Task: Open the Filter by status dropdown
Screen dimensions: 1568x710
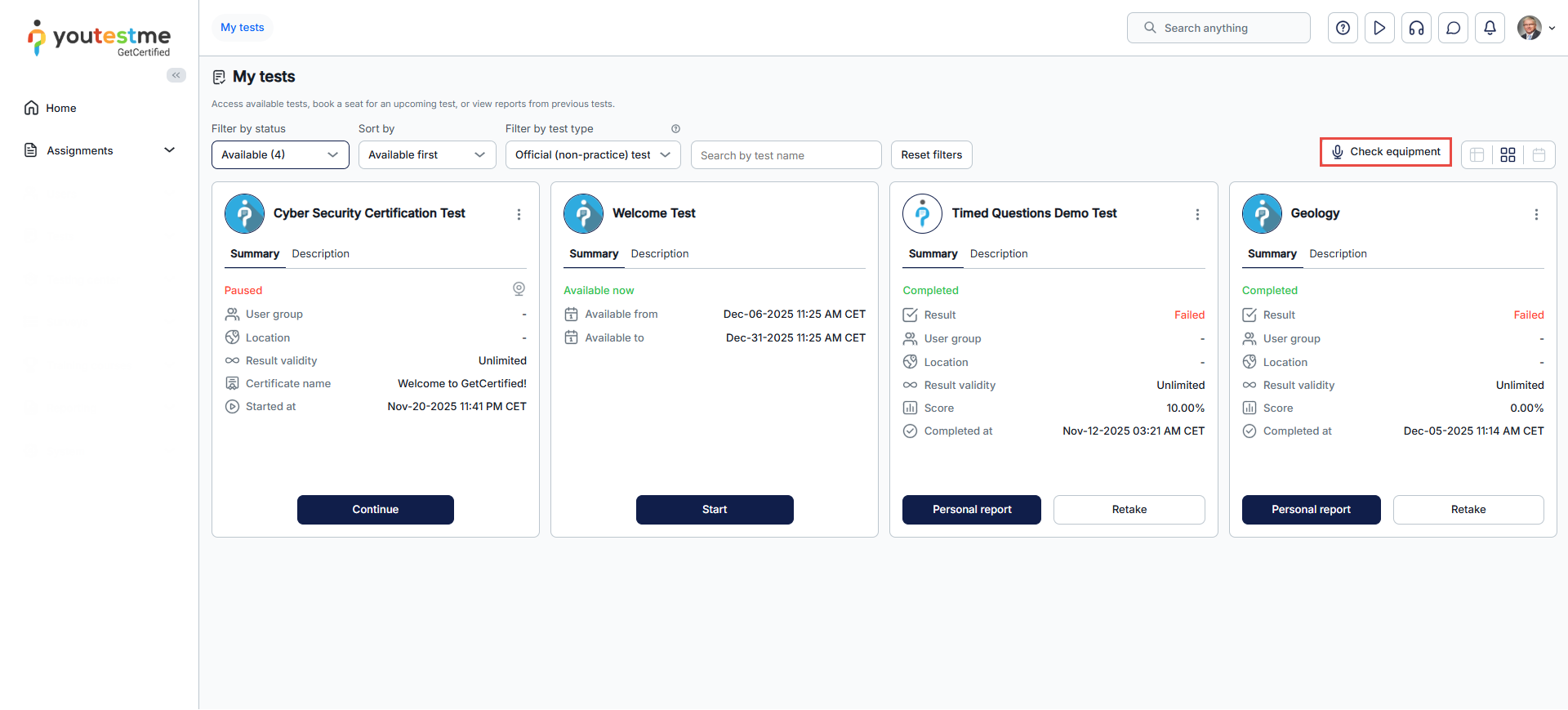Action: click(x=280, y=154)
